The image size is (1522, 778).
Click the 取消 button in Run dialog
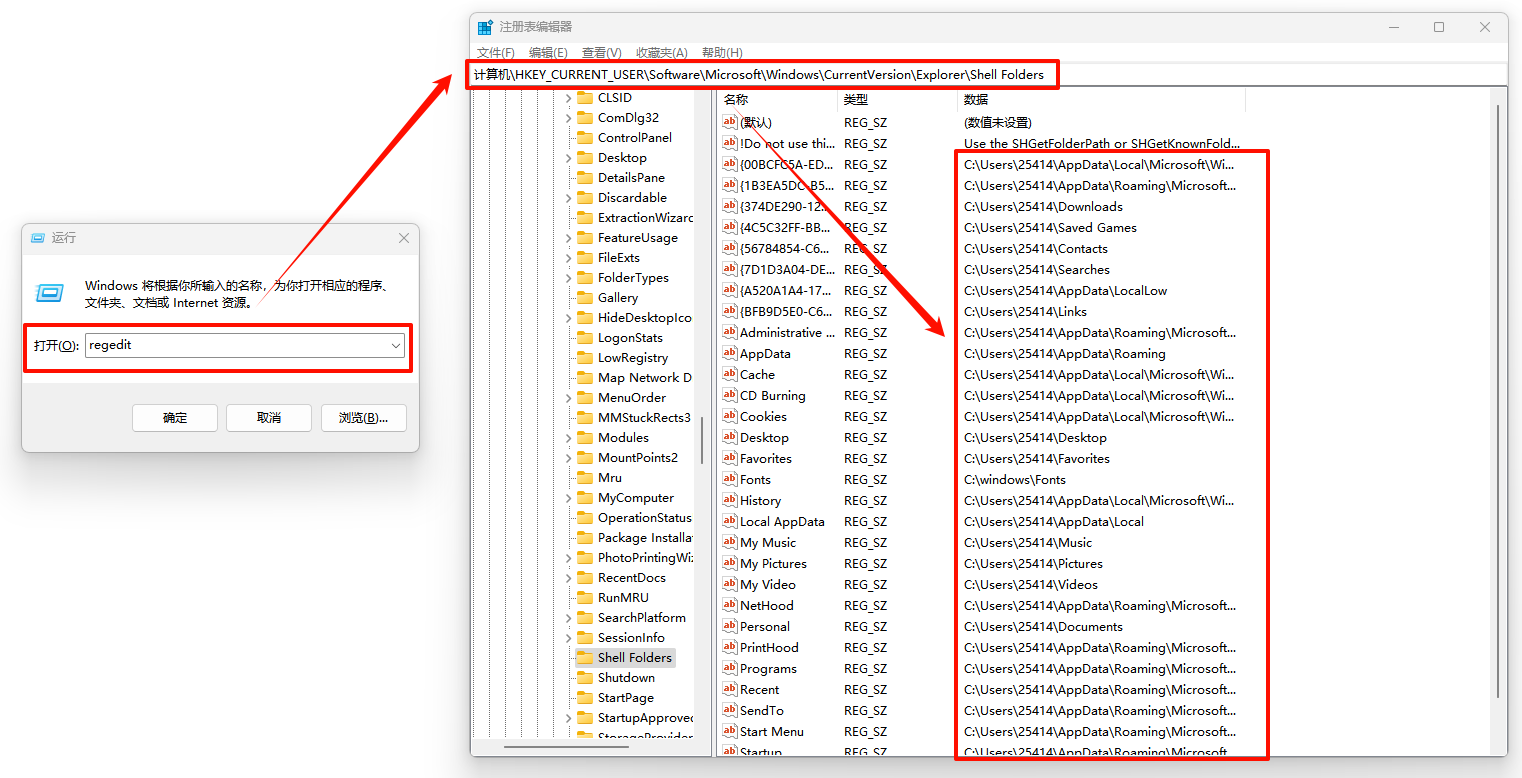coord(269,418)
